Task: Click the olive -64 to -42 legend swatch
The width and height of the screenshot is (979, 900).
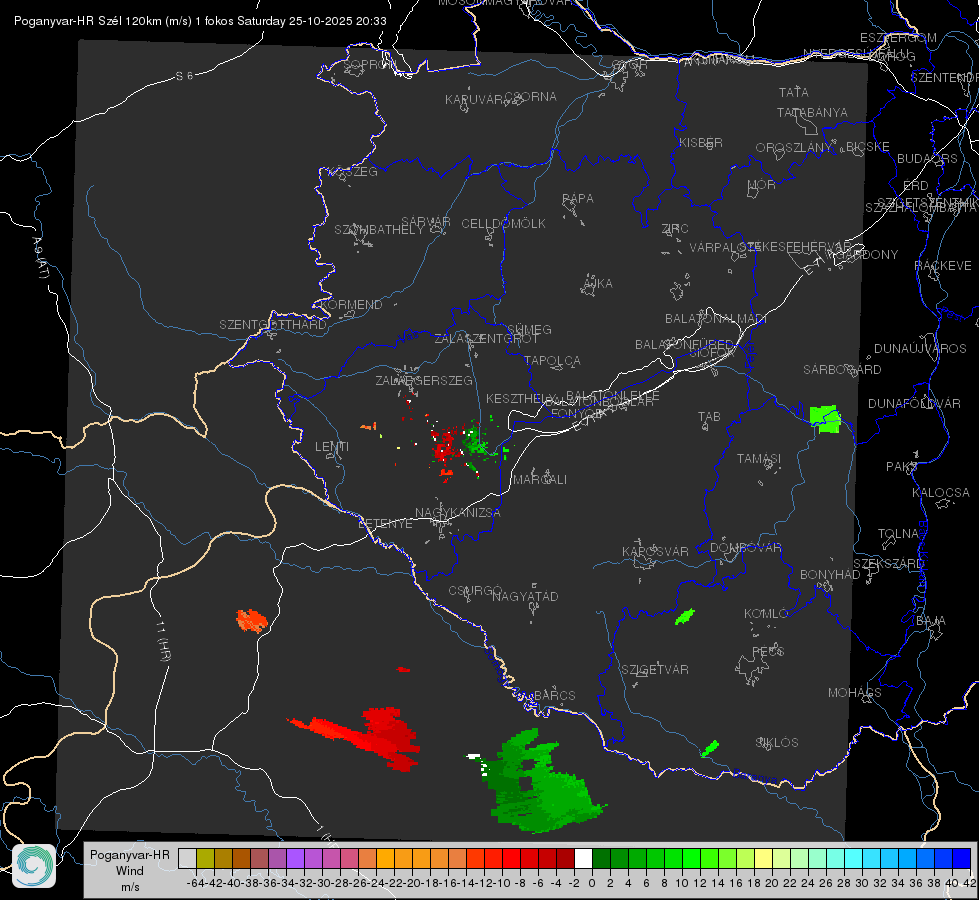Action: (x=205, y=858)
